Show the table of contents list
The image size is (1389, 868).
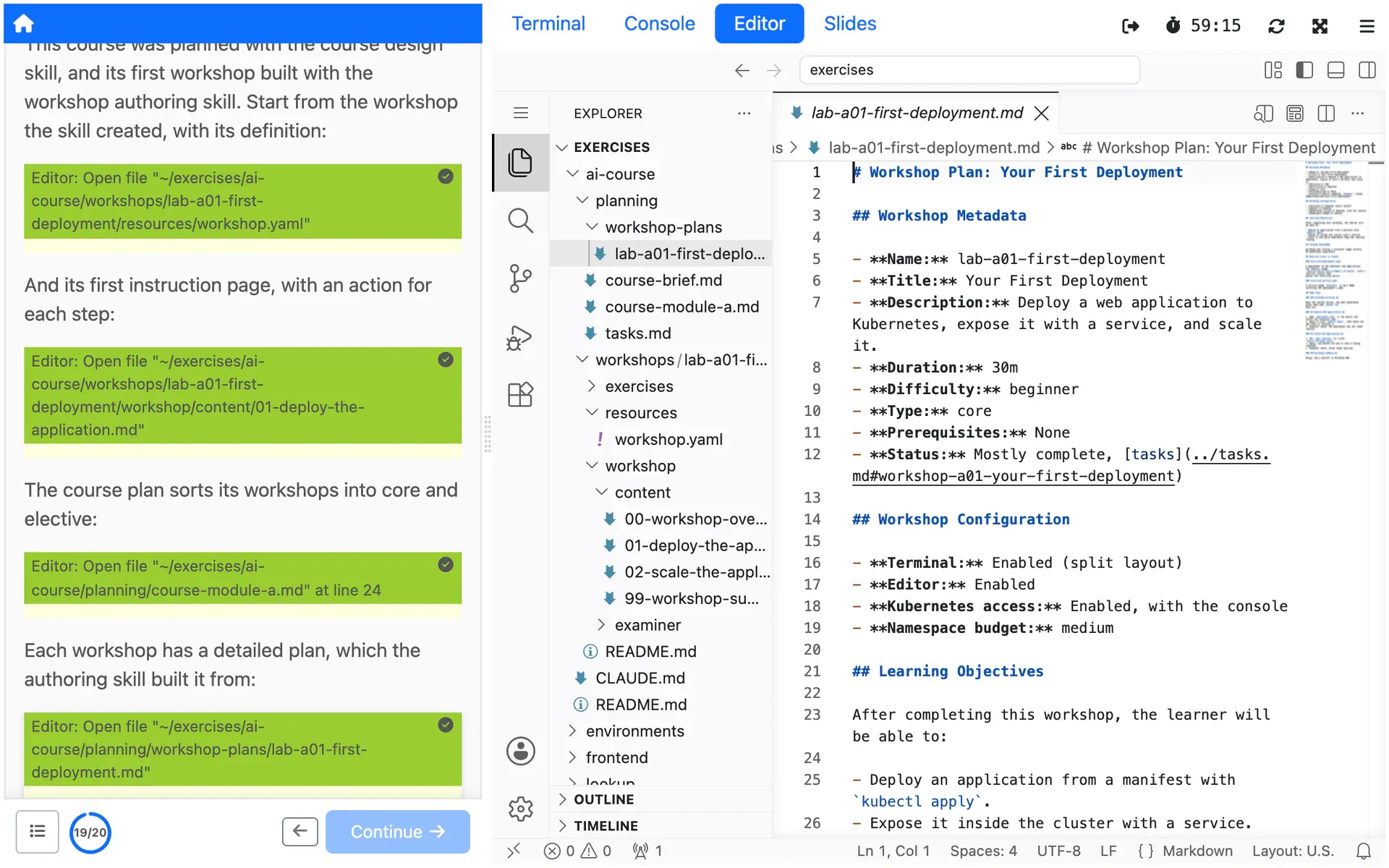(x=38, y=832)
